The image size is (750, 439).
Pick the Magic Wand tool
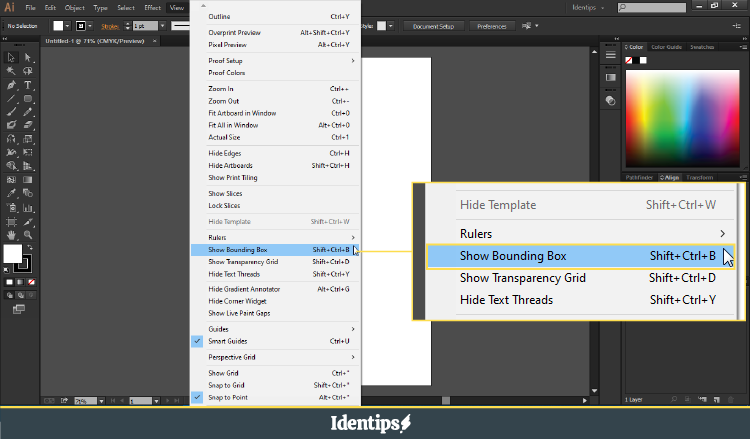[x=11, y=71]
